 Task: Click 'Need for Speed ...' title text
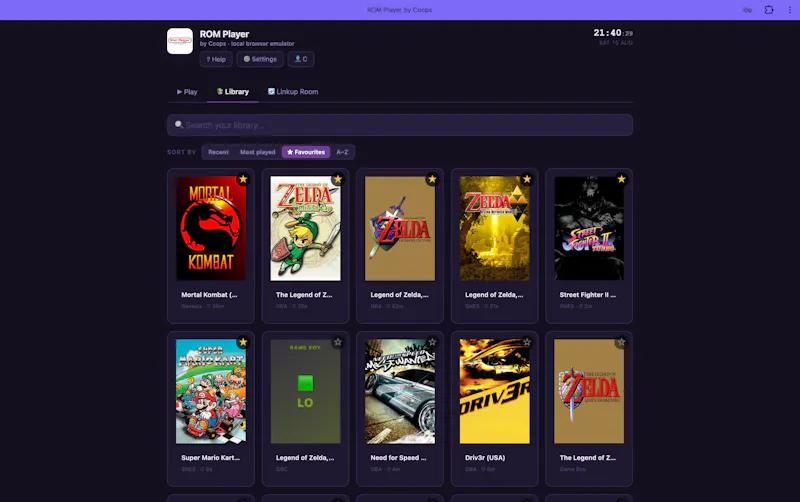[398, 458]
